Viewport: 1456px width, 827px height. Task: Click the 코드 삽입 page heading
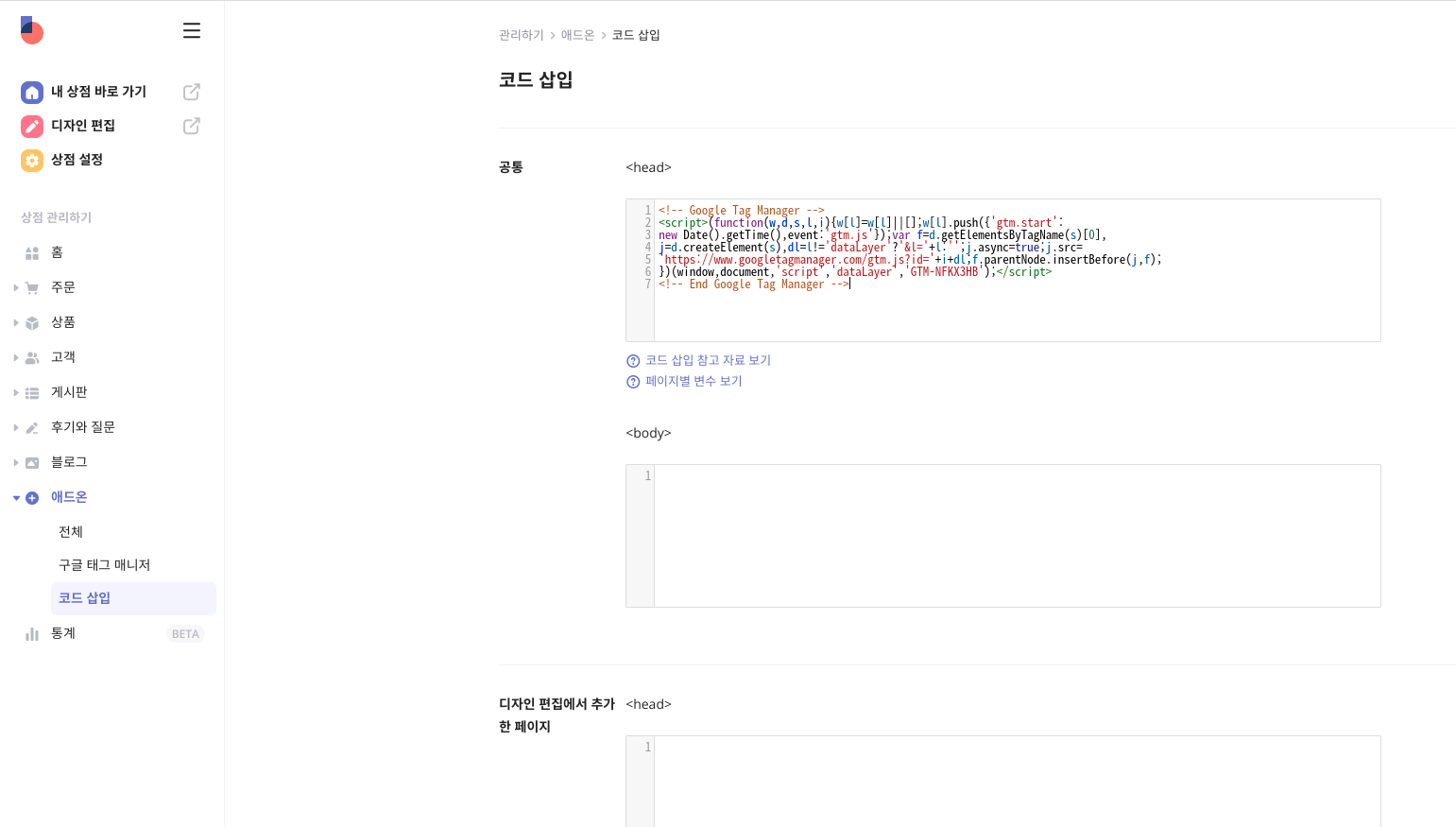pyautogui.click(x=536, y=80)
